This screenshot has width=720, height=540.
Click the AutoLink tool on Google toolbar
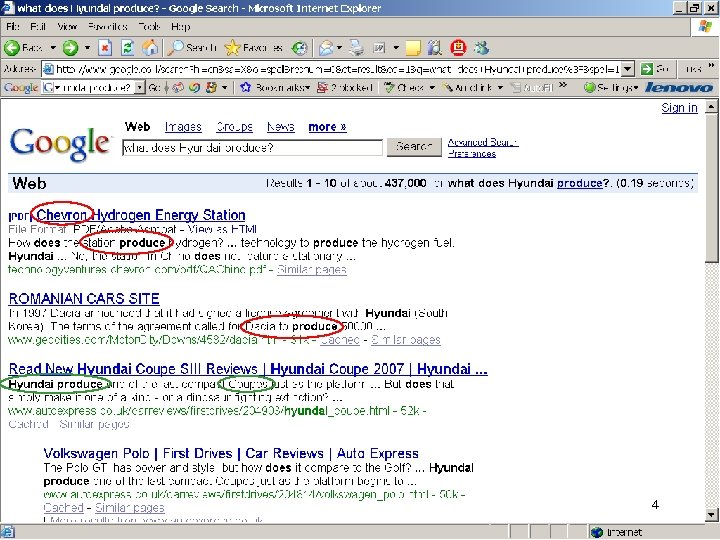[x=468, y=87]
